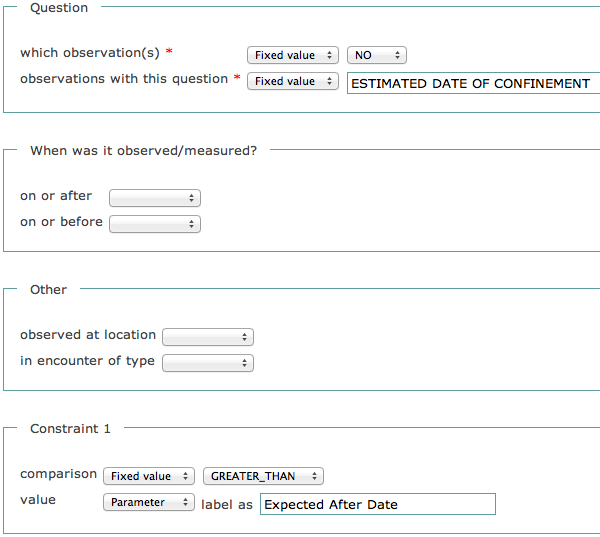Open the 'which observation(s)' Fixed value dropdown
Image resolution: width=600 pixels, height=537 pixels.
tap(292, 56)
